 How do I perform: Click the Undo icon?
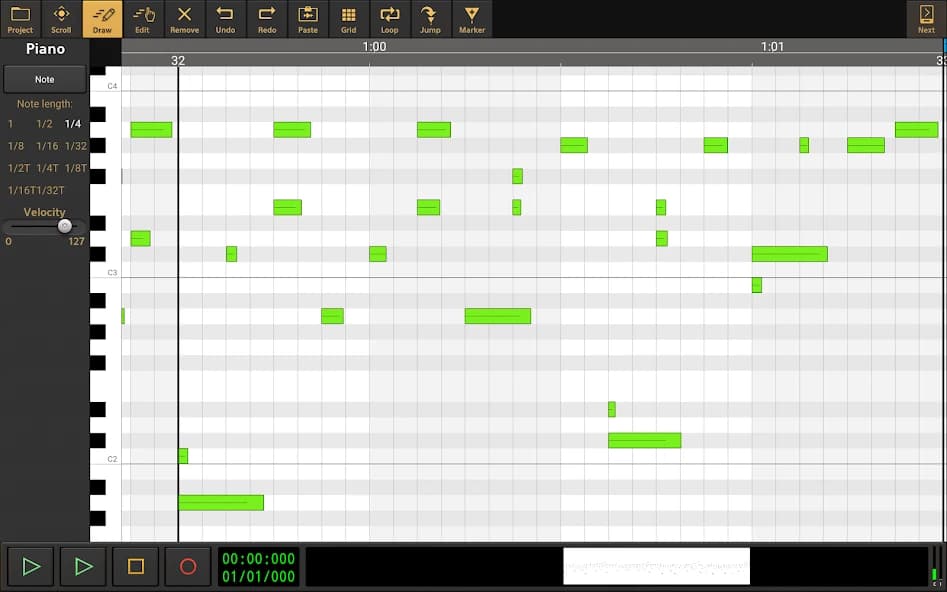coord(225,18)
